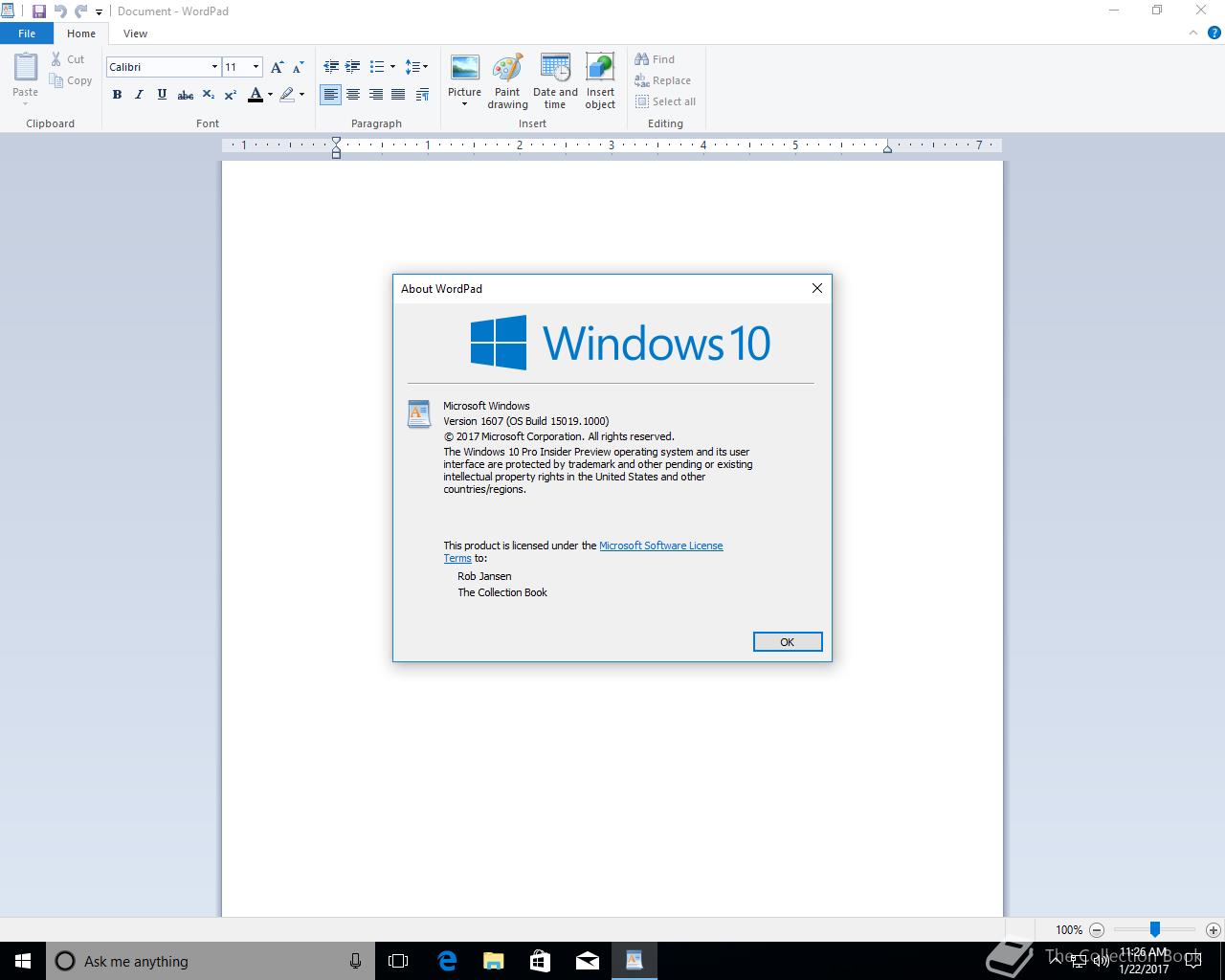Open Task View on taskbar

398,961
